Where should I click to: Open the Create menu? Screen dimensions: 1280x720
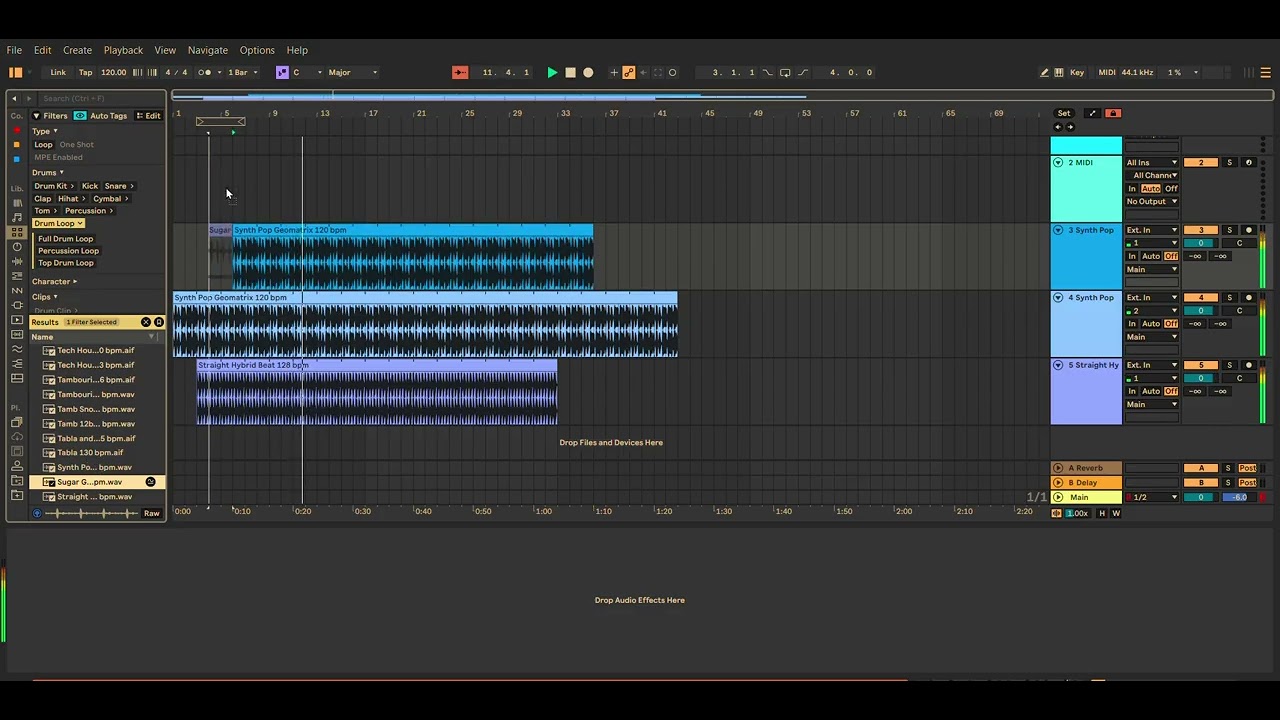[77, 50]
